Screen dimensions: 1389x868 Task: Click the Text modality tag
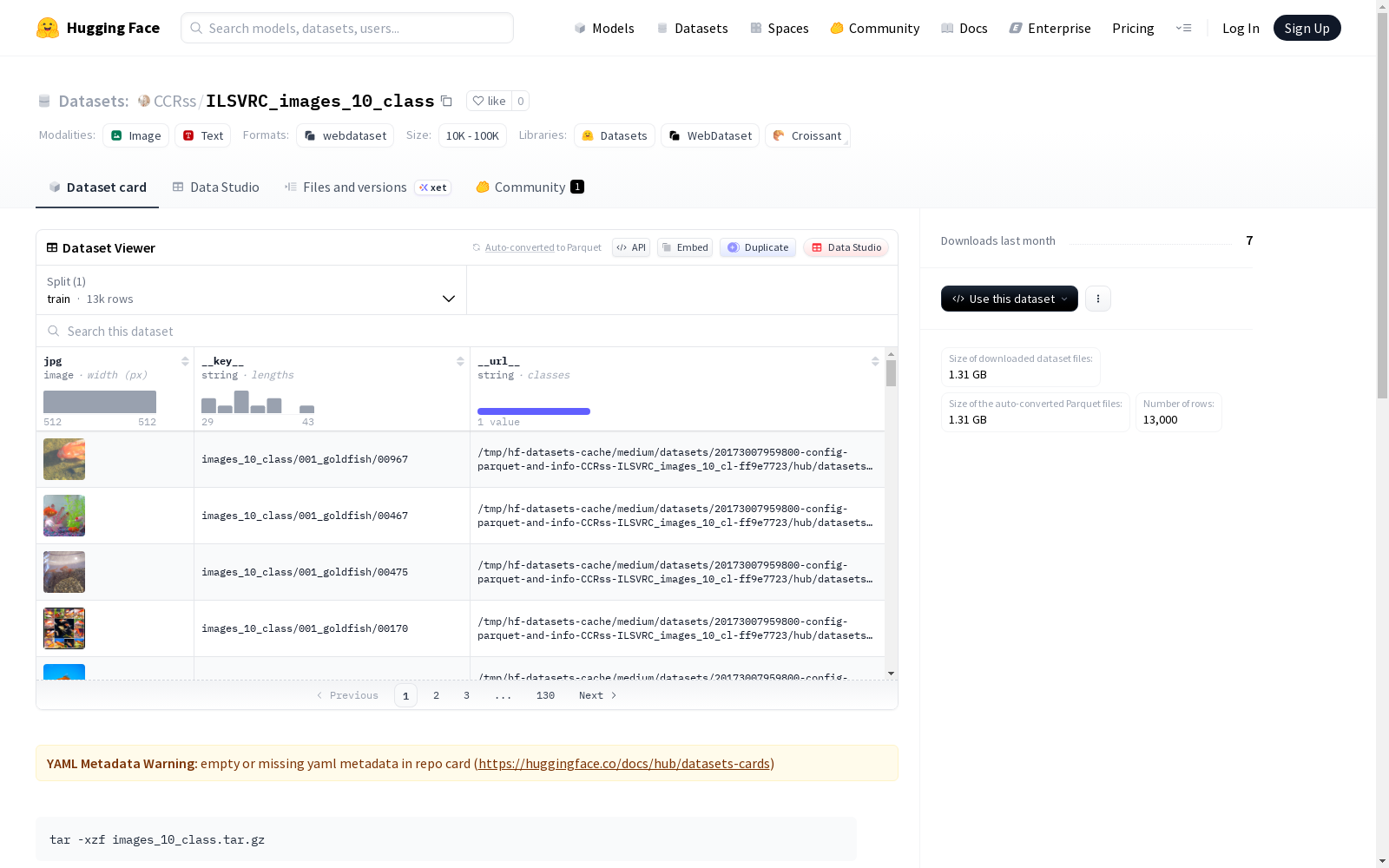click(x=203, y=135)
